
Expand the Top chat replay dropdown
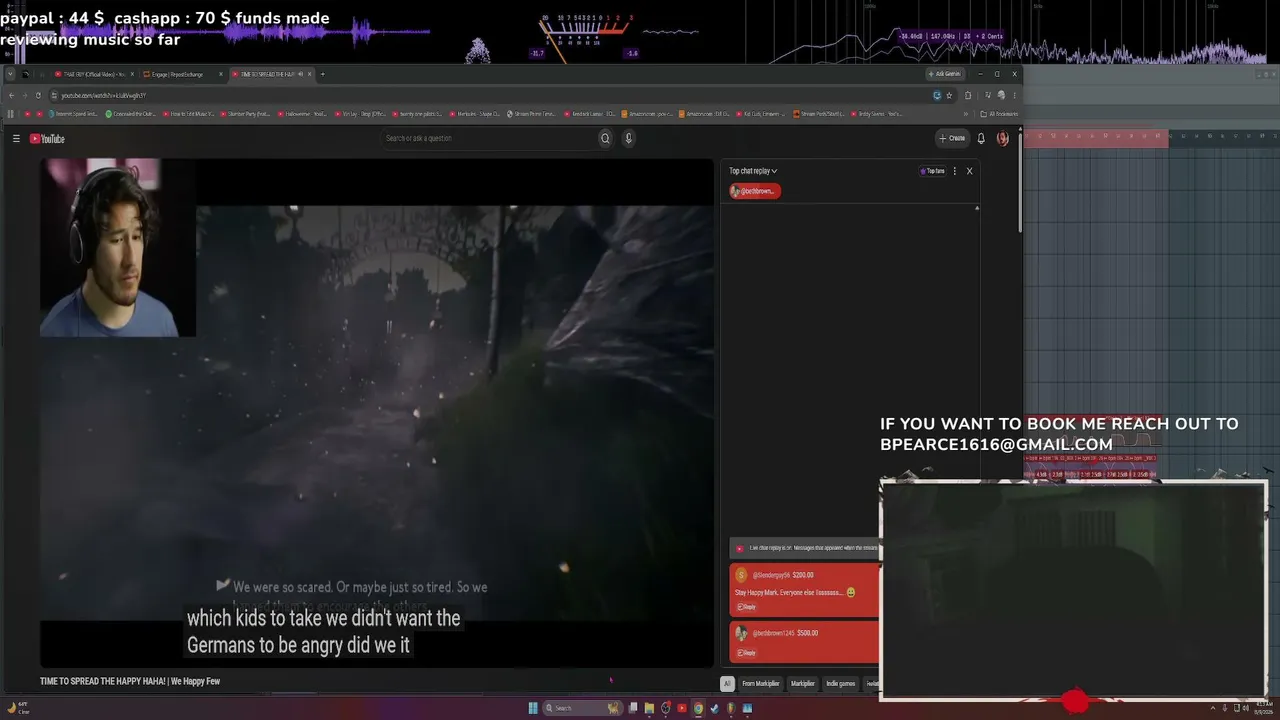pos(753,171)
